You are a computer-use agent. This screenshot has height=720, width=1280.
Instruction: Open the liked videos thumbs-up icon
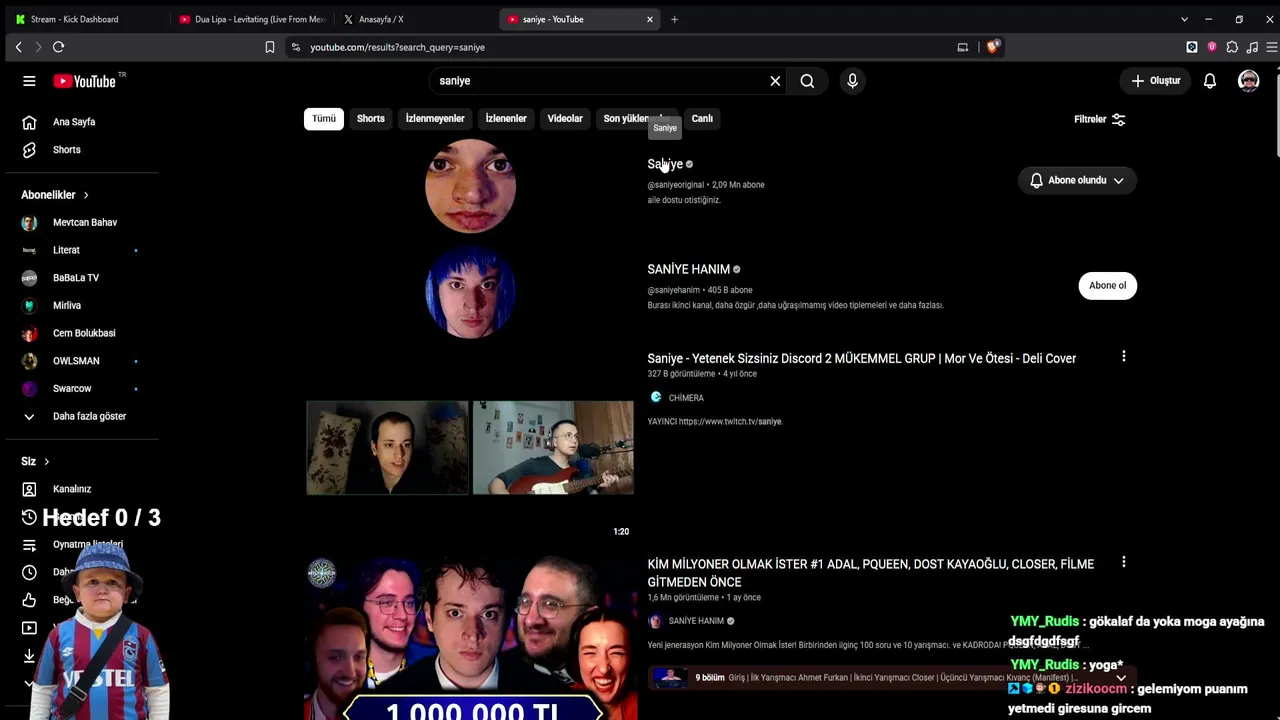(29, 600)
